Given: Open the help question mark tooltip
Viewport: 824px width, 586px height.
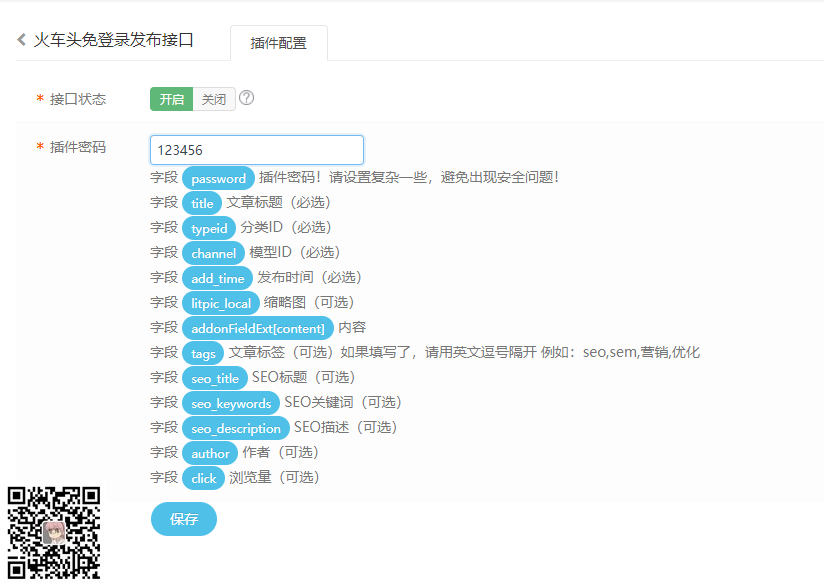Looking at the screenshot, I should point(246,99).
